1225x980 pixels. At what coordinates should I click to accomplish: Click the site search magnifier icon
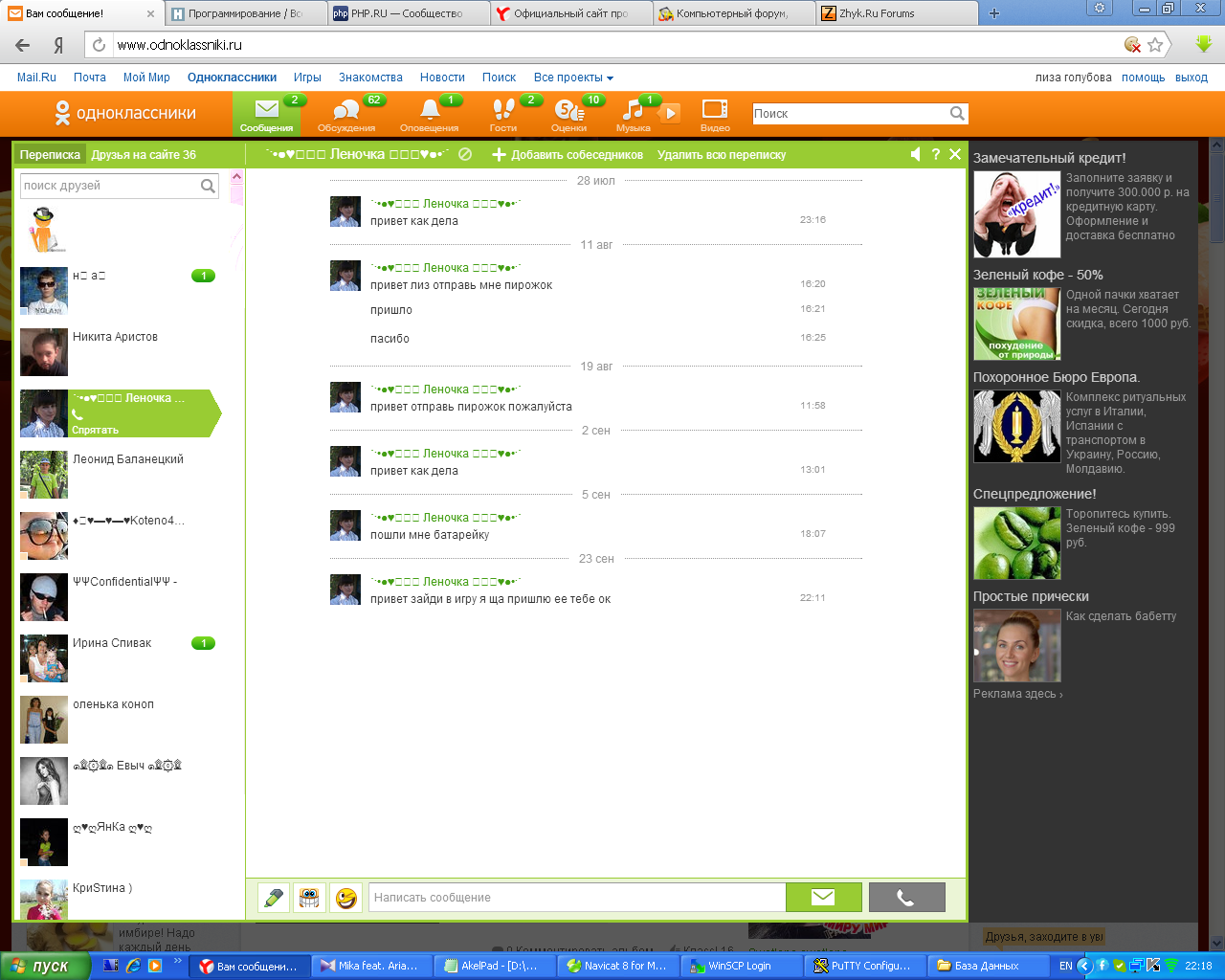coord(957,113)
